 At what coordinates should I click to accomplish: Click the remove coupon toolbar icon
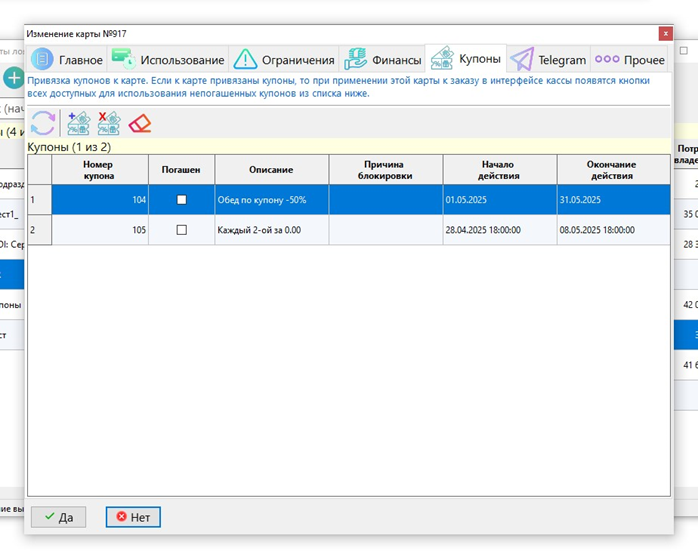(108, 123)
